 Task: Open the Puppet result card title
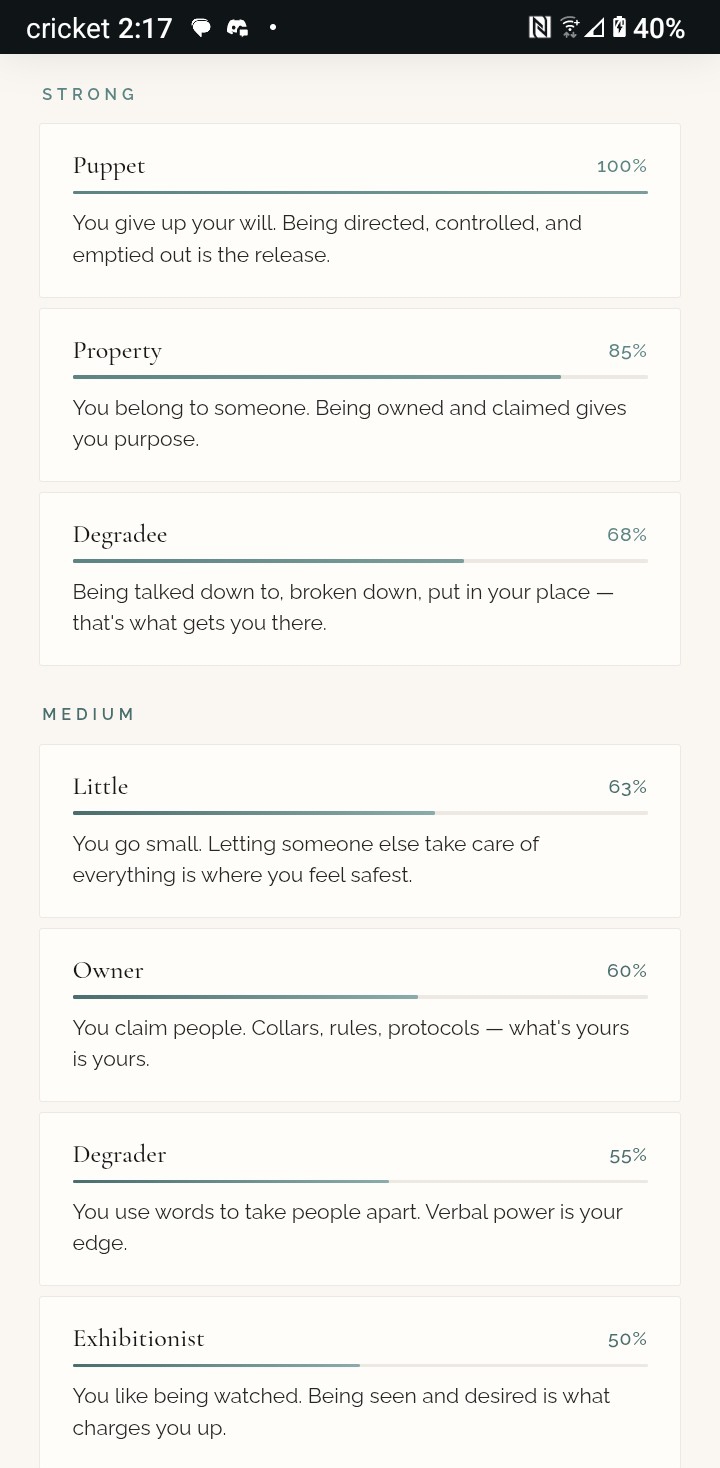tap(109, 166)
